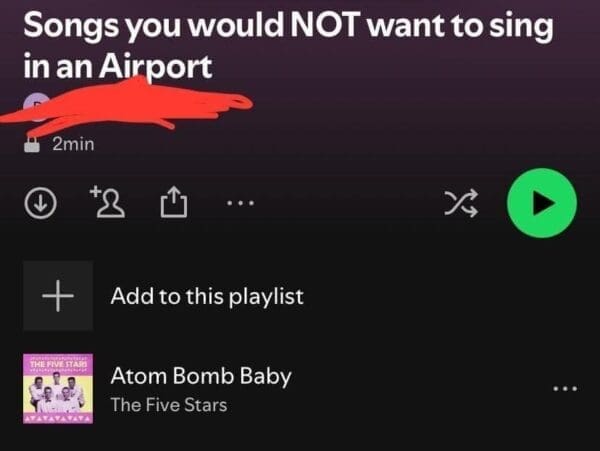Viewport: 600px width, 451px height.
Task: Open the share sheet icon
Action: point(174,202)
